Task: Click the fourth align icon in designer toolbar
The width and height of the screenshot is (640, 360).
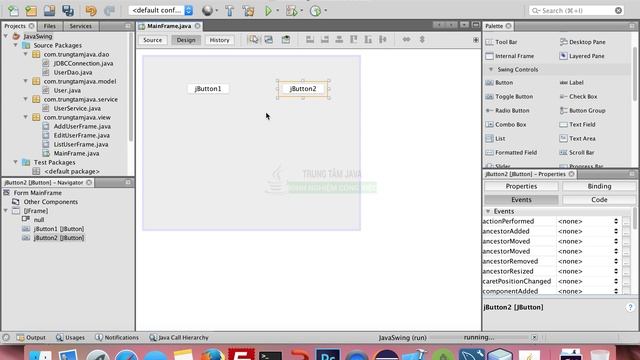Action: click(353, 40)
